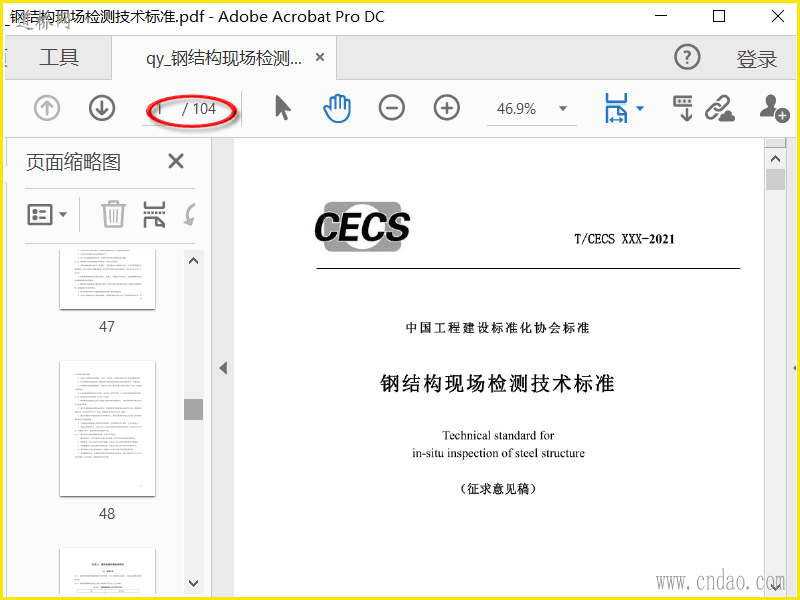Zoom in with the plus button
The height and width of the screenshot is (600, 800).
(446, 108)
